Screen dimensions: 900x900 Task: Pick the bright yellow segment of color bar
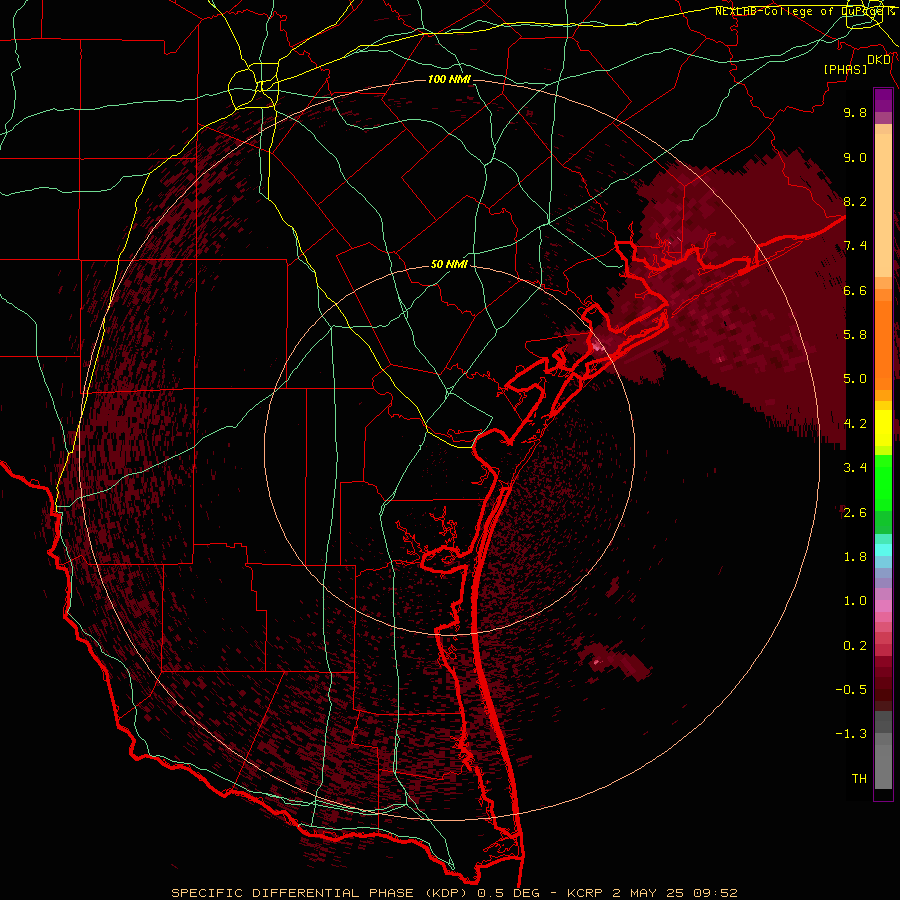tap(883, 428)
